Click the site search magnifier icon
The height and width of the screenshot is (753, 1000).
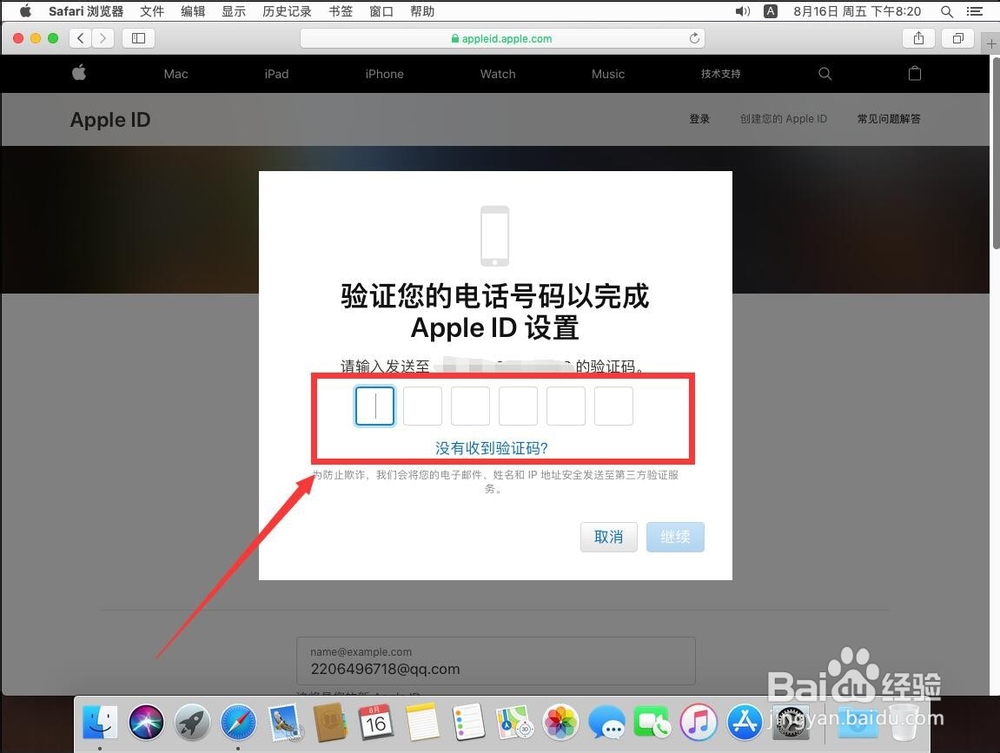pos(825,73)
